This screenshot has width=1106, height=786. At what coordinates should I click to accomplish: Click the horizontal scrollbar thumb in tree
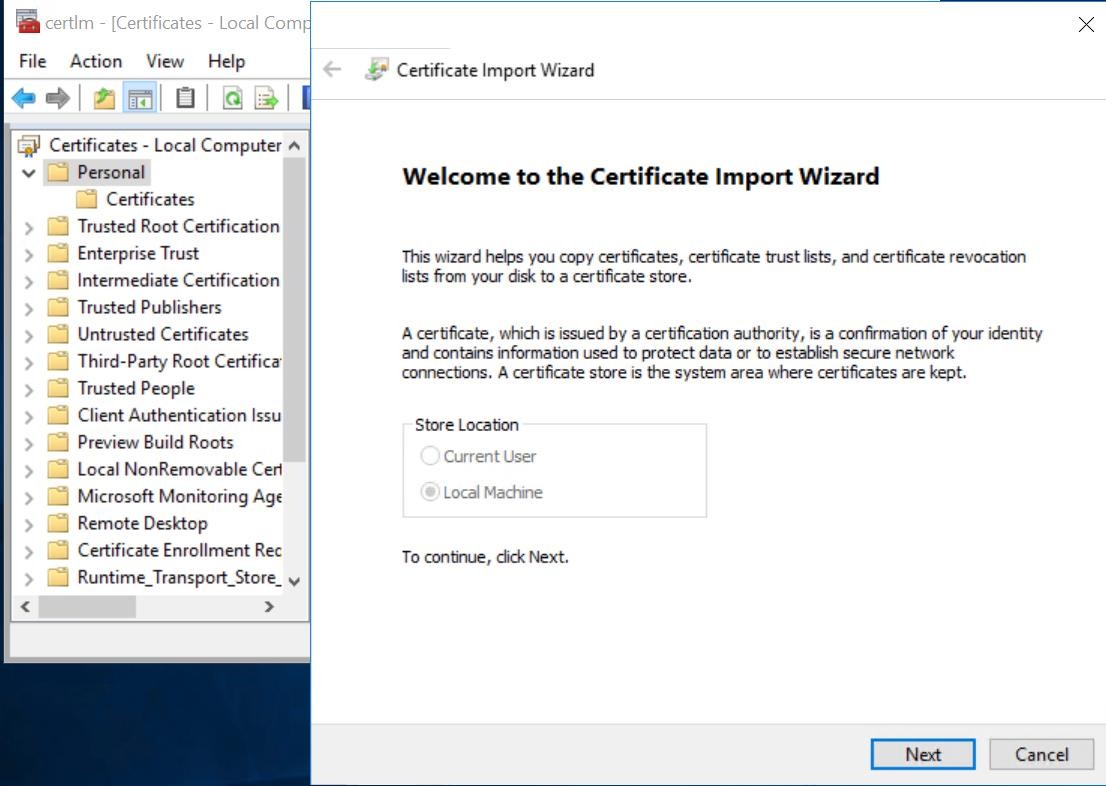pos(87,607)
